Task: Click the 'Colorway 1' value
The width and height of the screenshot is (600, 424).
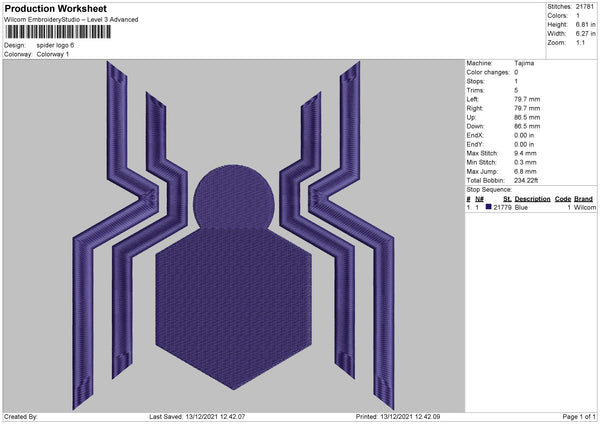Action: pos(53,54)
